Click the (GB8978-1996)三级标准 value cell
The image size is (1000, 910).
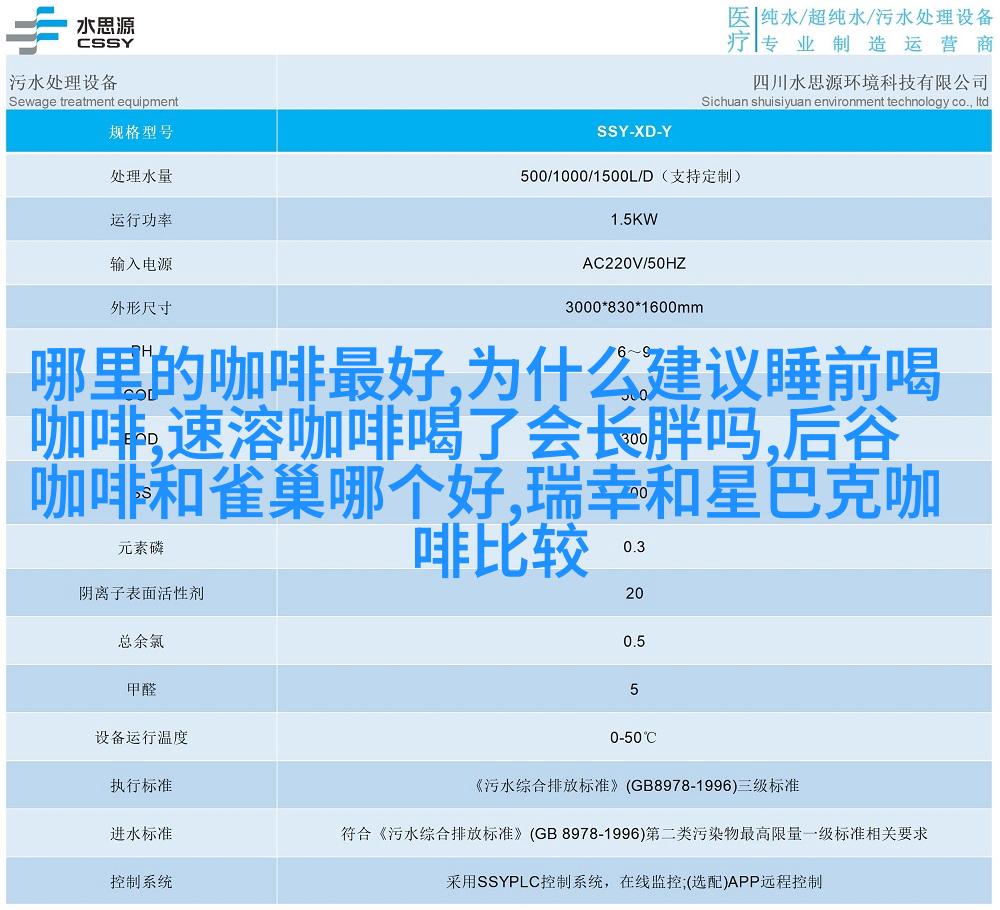634,786
